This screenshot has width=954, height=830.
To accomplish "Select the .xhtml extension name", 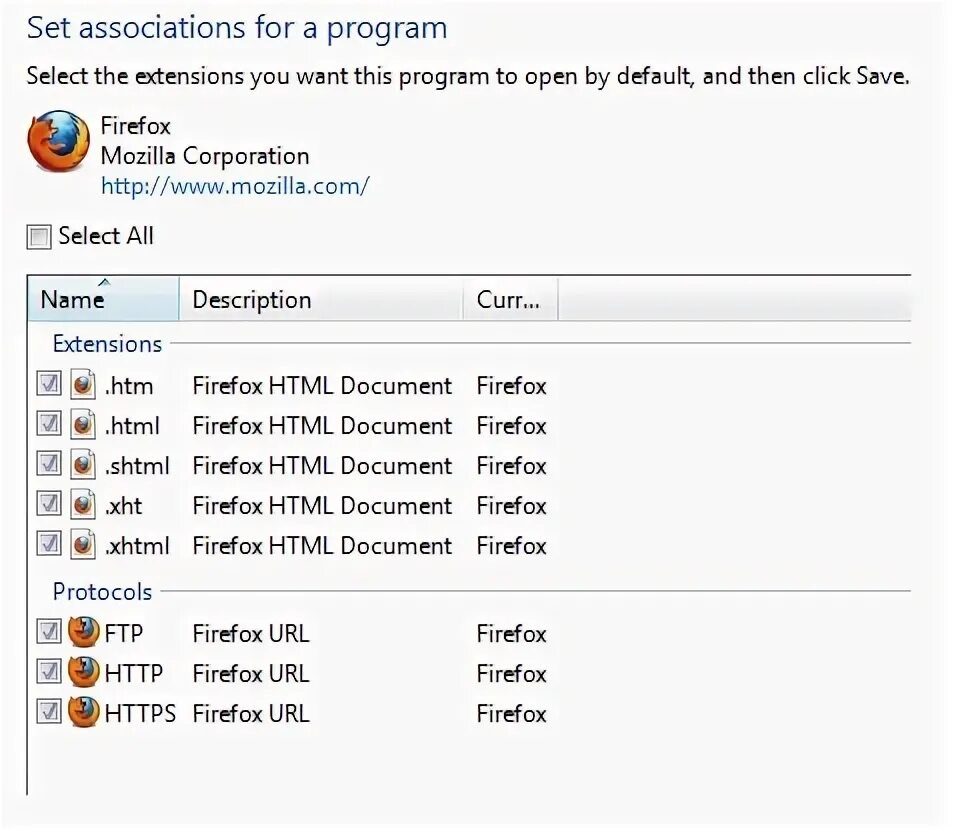I will pos(137,546).
